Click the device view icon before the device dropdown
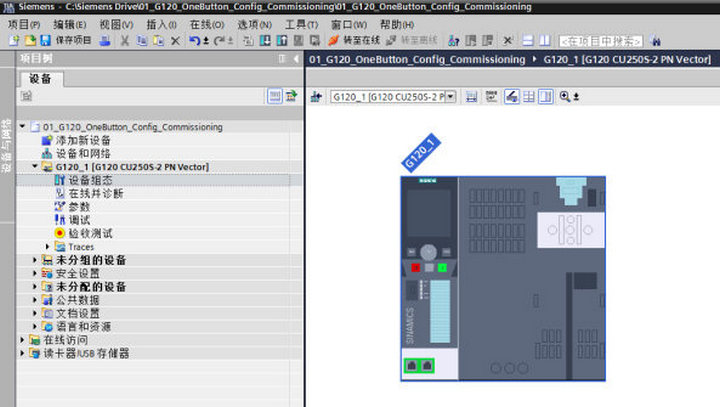 coord(316,96)
